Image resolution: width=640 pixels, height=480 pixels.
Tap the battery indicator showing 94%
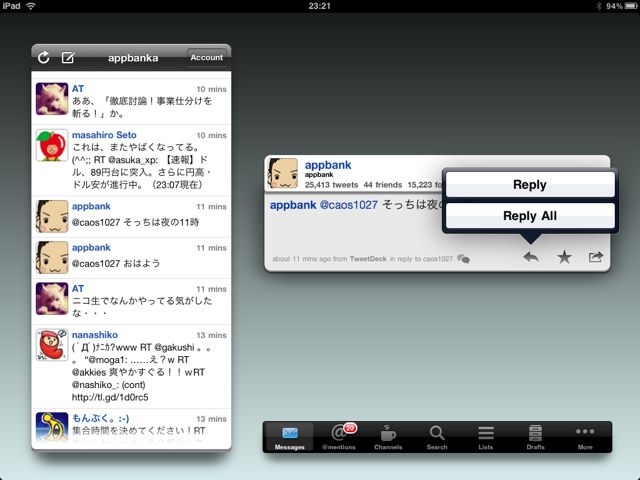(x=621, y=6)
